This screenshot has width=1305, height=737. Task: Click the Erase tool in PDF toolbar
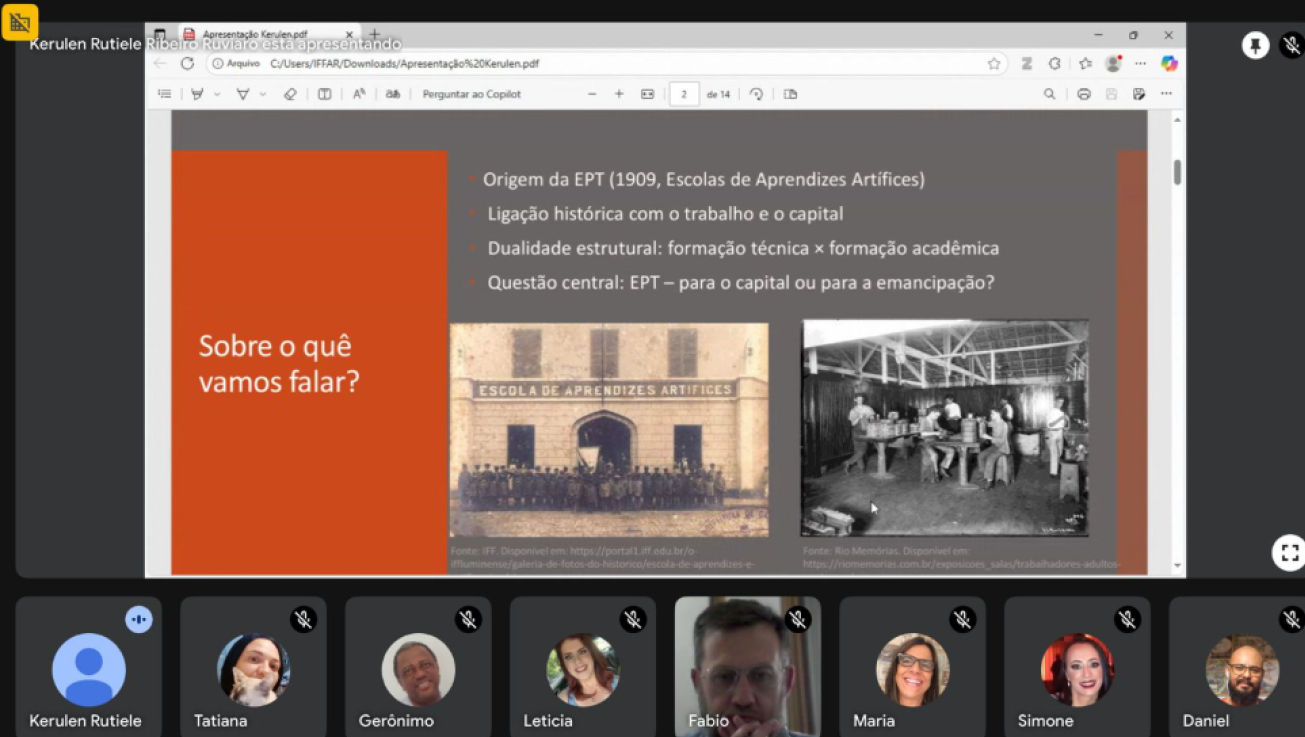[x=290, y=94]
